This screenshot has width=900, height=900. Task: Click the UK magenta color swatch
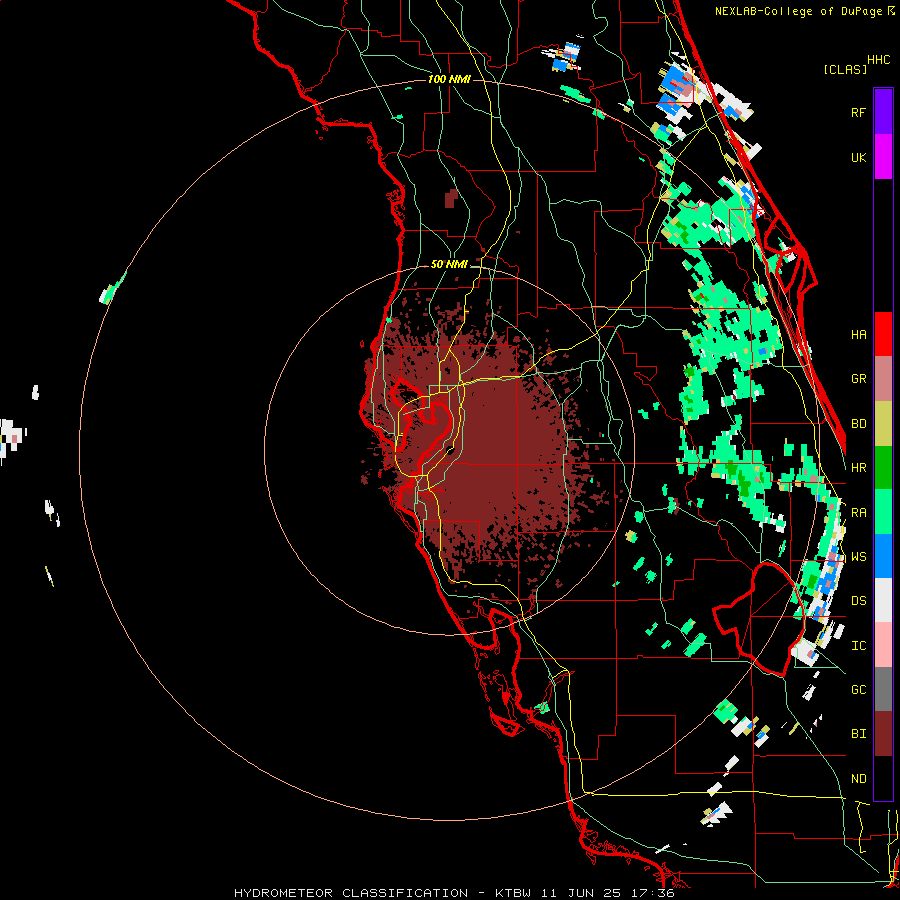click(x=883, y=157)
